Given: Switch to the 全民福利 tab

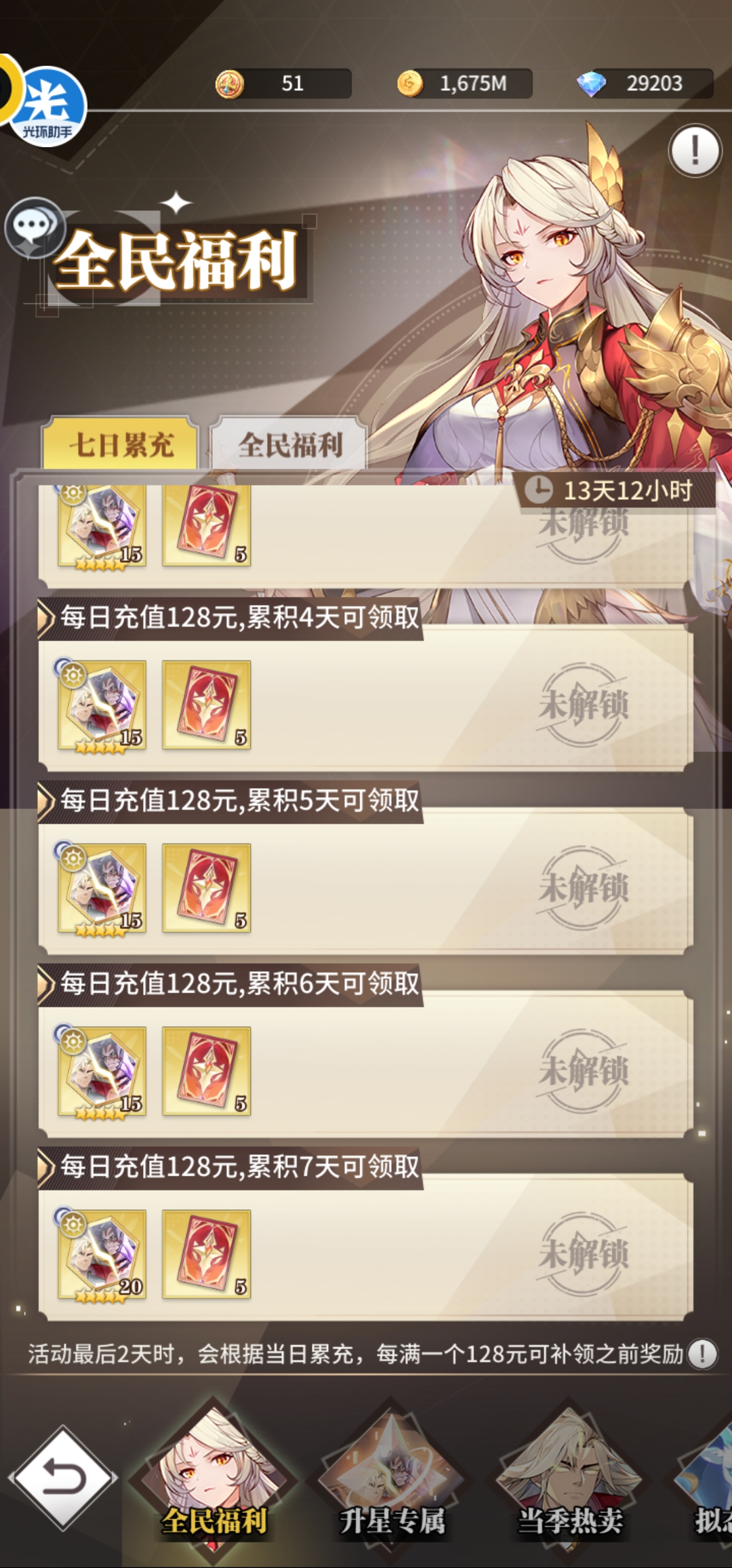Looking at the screenshot, I should point(289,444).
